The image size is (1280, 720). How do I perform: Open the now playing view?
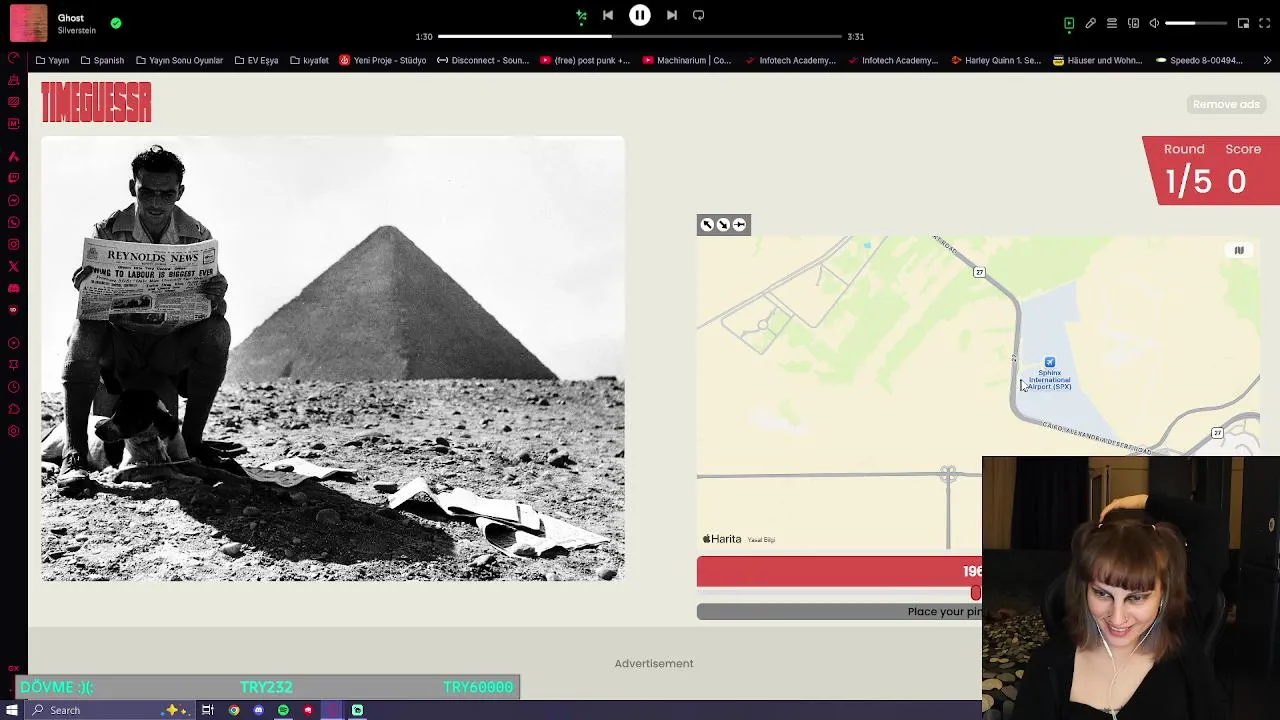1069,23
